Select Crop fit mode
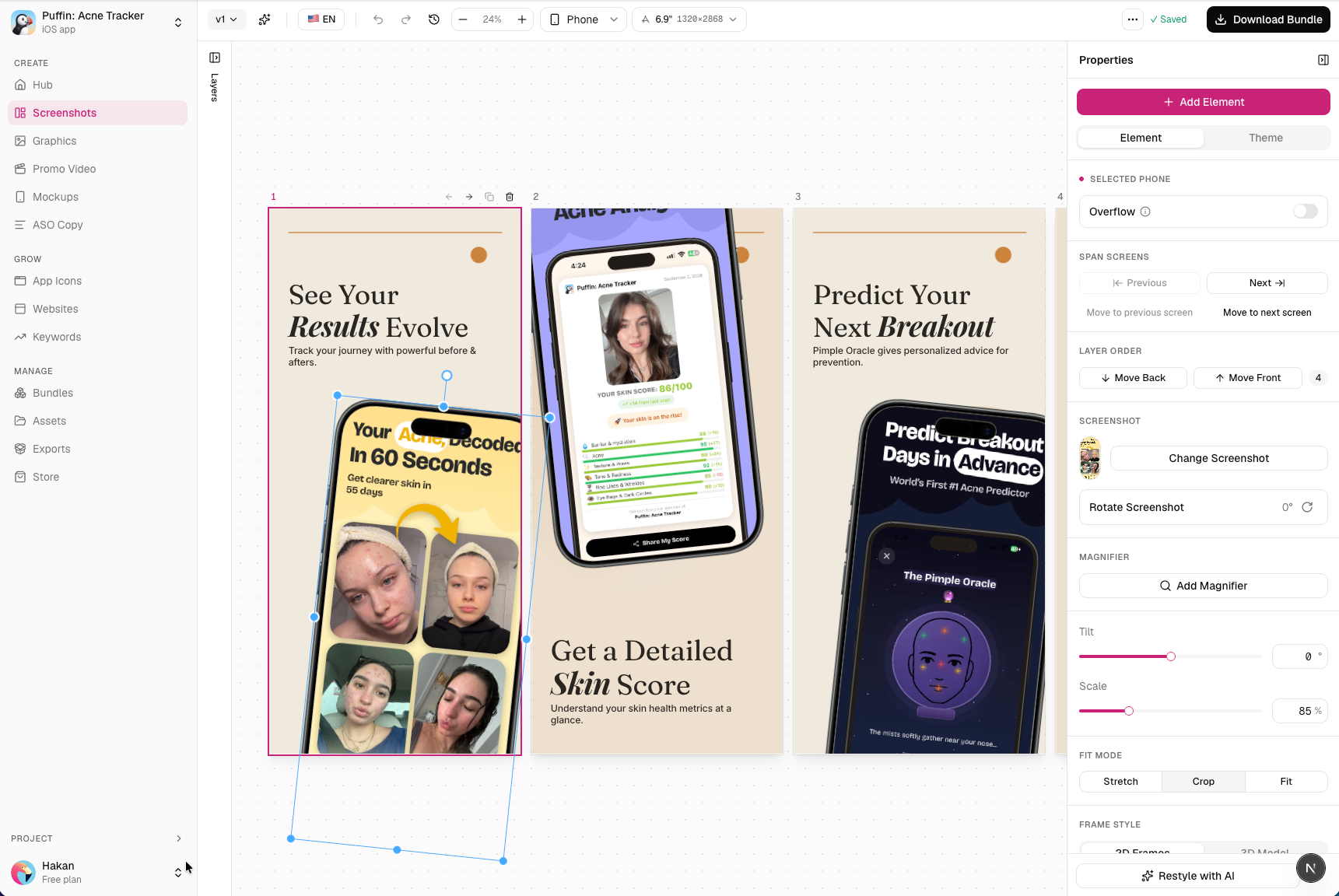The height and width of the screenshot is (896, 1339). pos(1203,782)
